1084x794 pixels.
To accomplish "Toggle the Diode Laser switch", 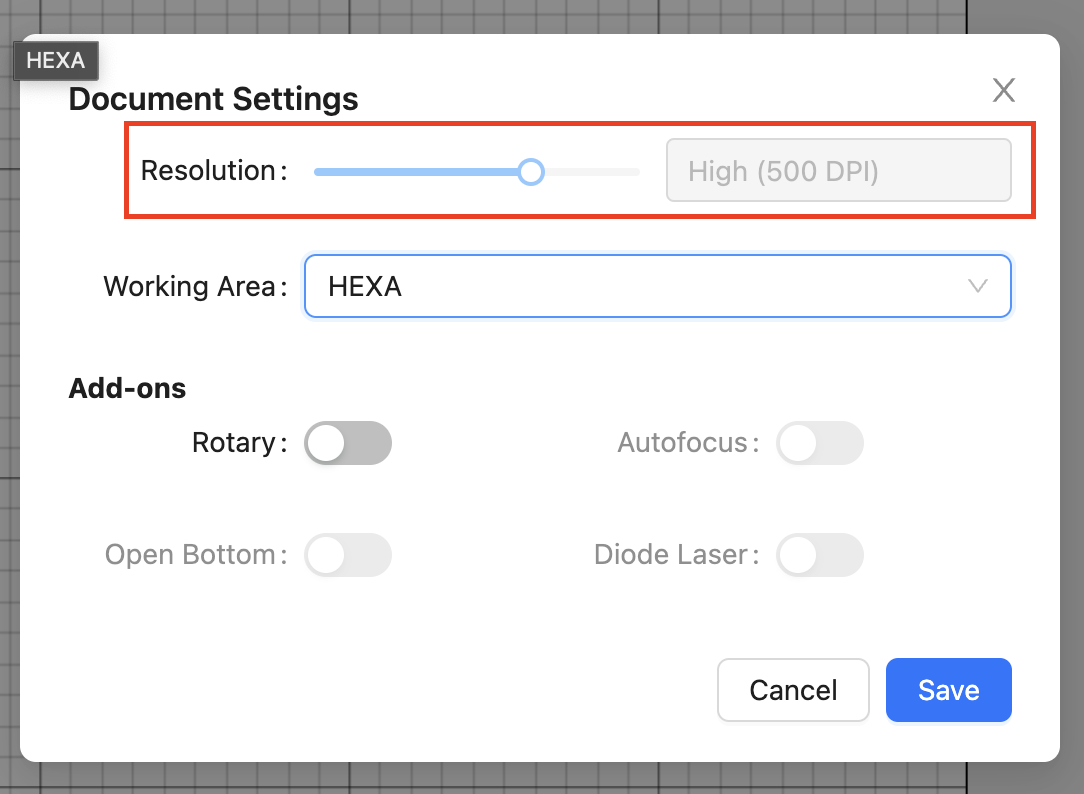I will coord(819,555).
